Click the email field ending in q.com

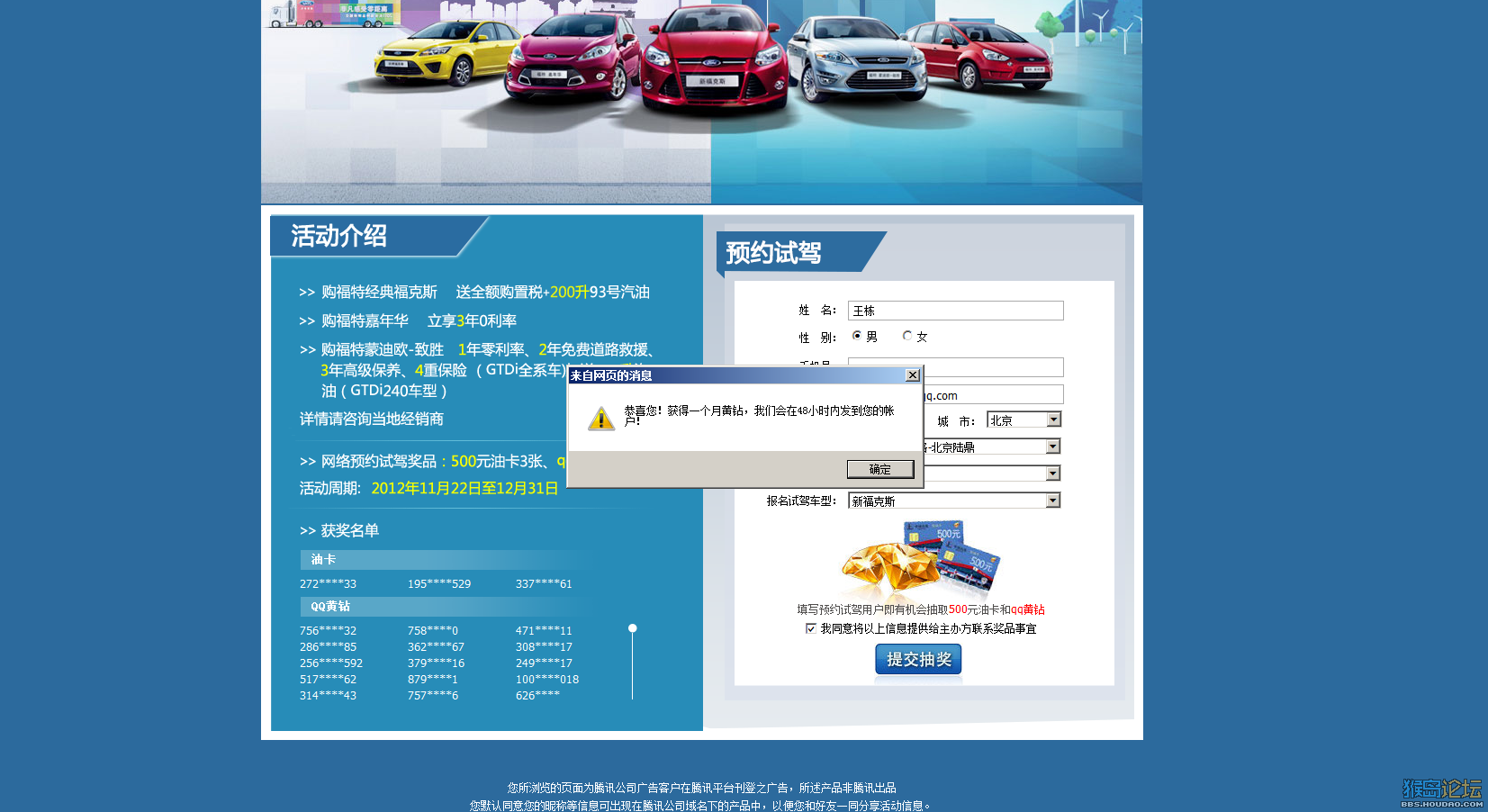993,394
